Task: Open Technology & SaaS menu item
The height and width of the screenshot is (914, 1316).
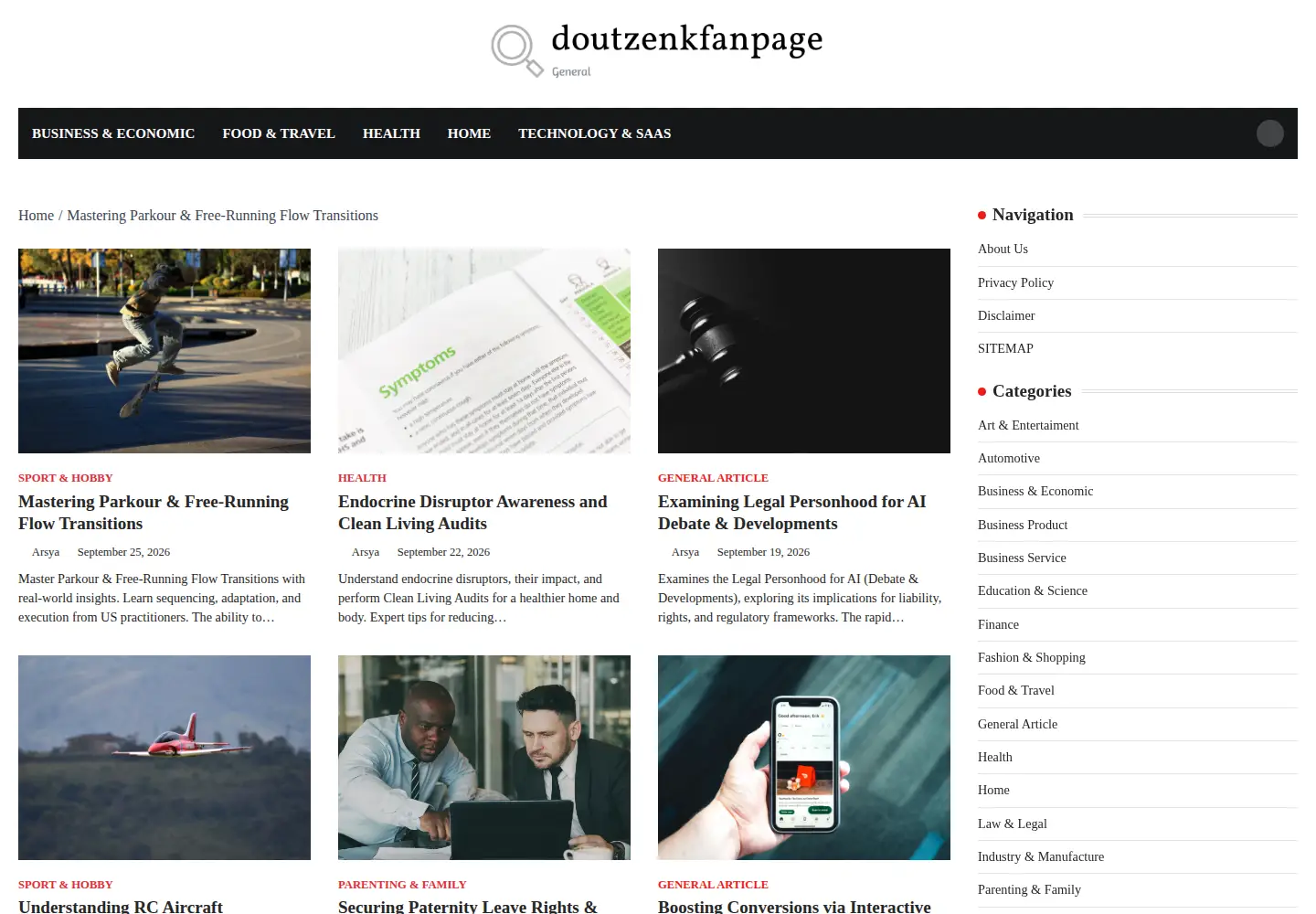Action: click(595, 133)
